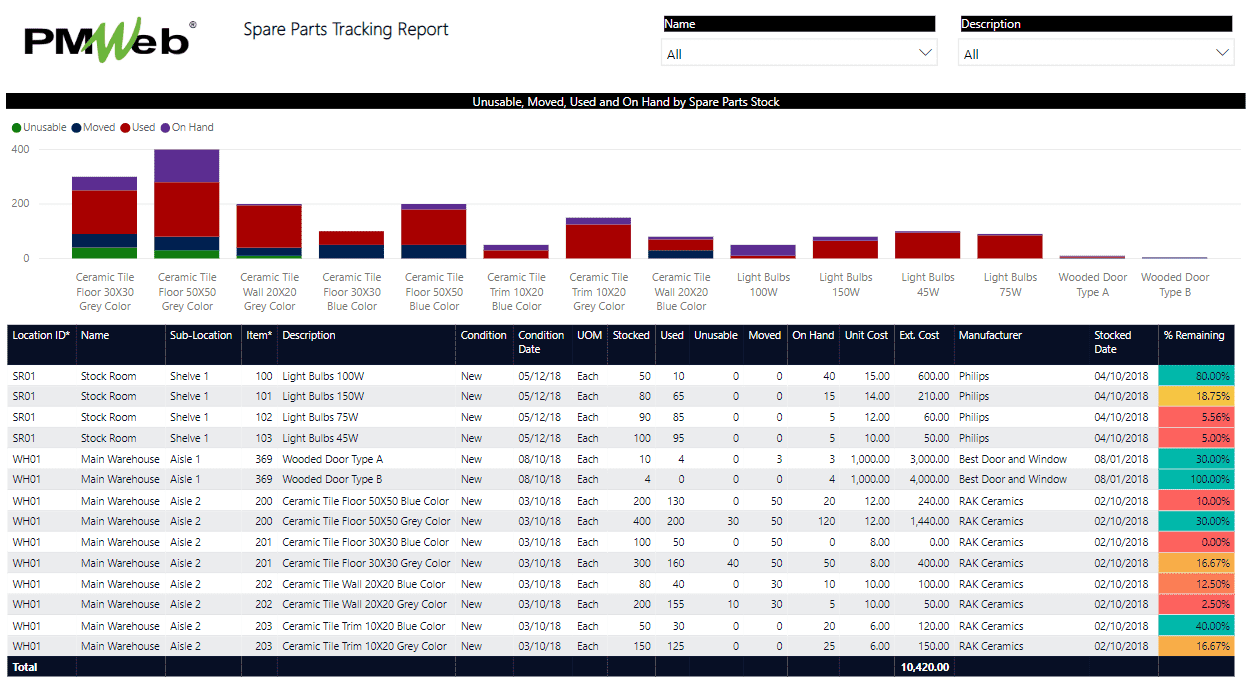Click the Stocked Date column header
This screenshot has width=1256, height=696.
pyautogui.click(x=1112, y=342)
